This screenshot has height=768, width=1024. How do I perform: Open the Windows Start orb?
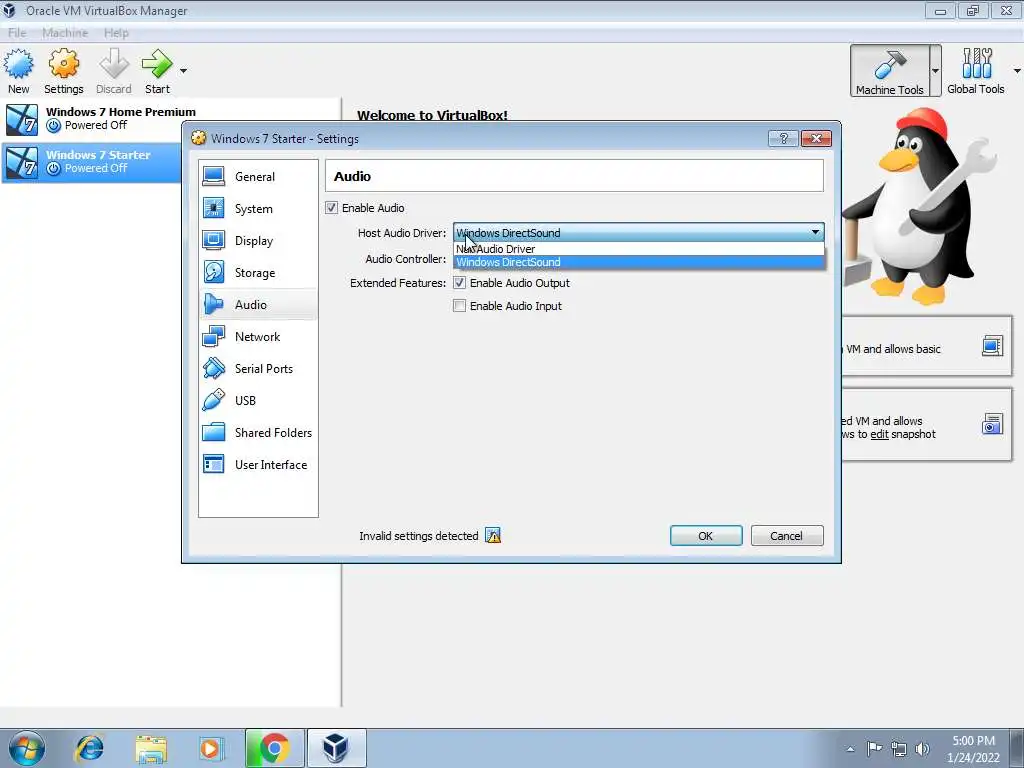(x=27, y=748)
